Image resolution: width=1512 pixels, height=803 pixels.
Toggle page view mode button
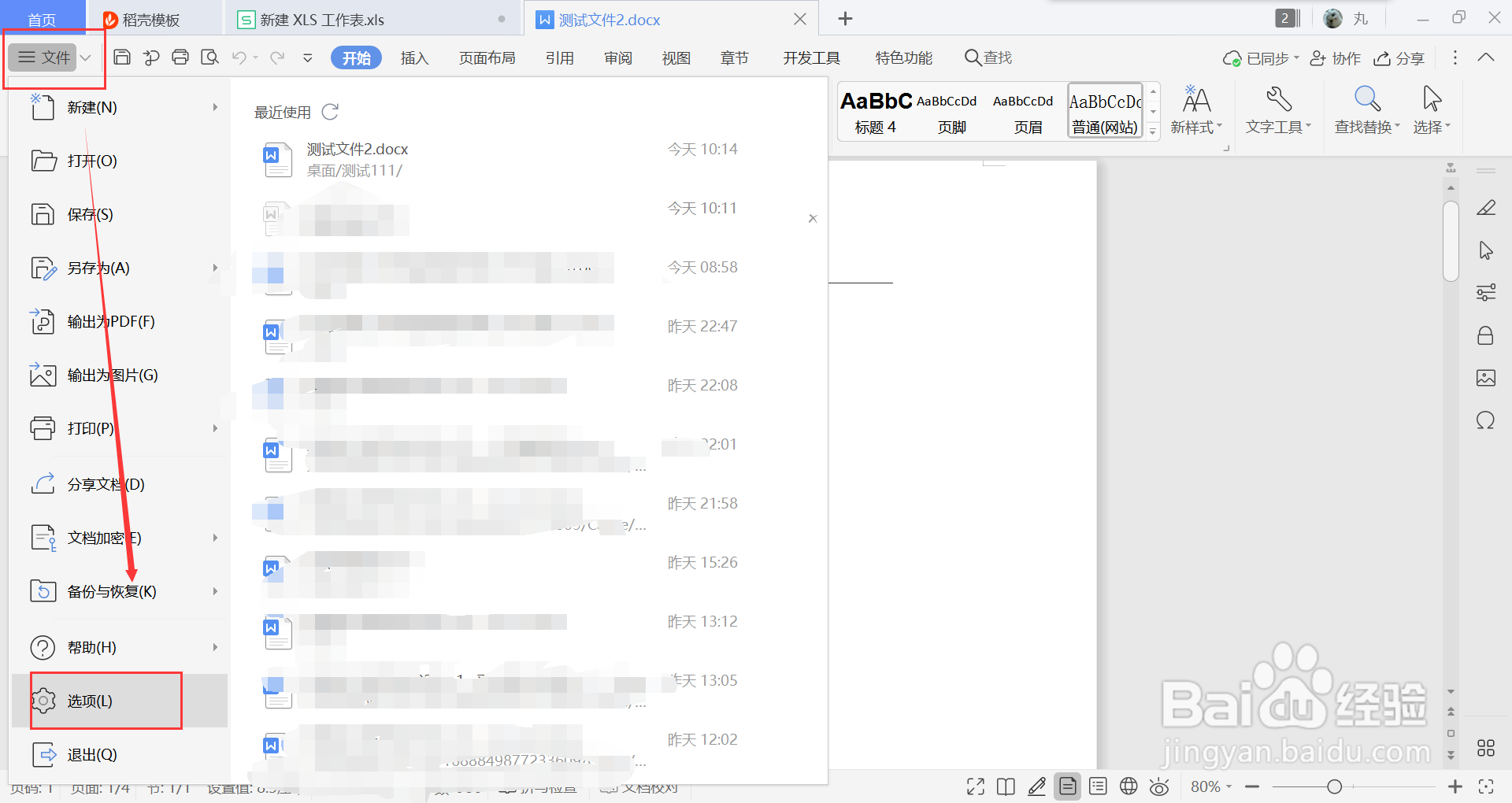[1068, 786]
